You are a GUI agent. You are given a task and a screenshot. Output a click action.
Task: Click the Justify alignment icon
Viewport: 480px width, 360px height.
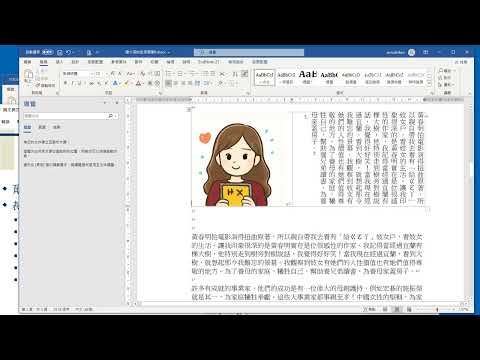(x=190, y=83)
